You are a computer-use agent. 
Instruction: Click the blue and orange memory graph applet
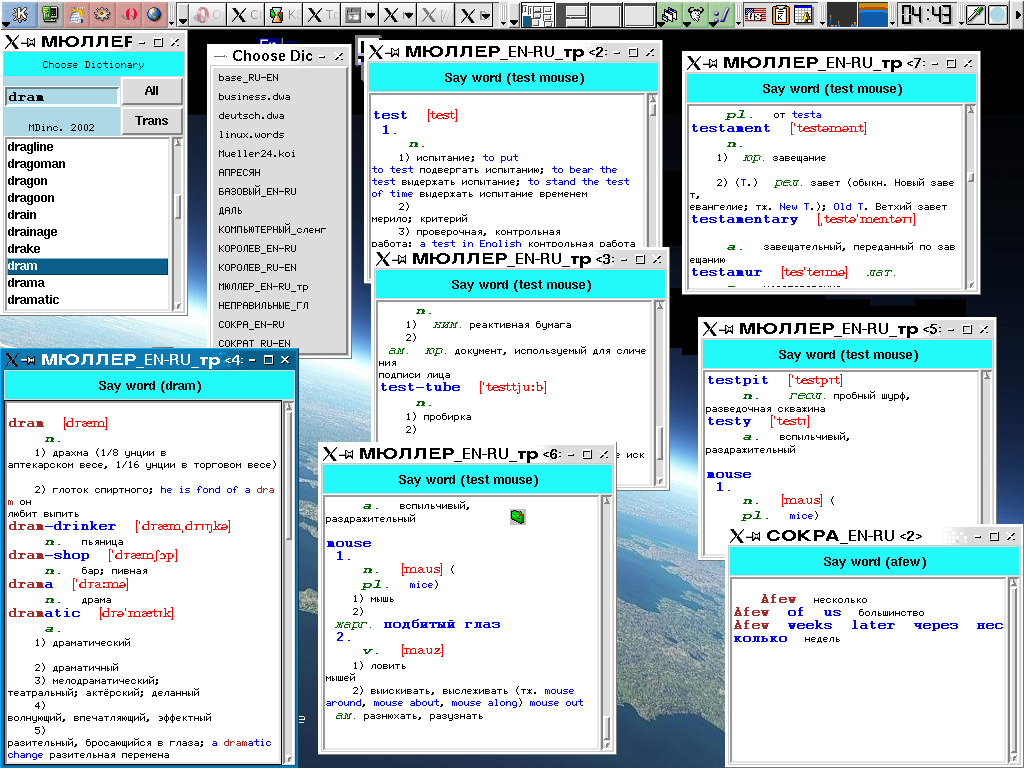[x=872, y=14]
